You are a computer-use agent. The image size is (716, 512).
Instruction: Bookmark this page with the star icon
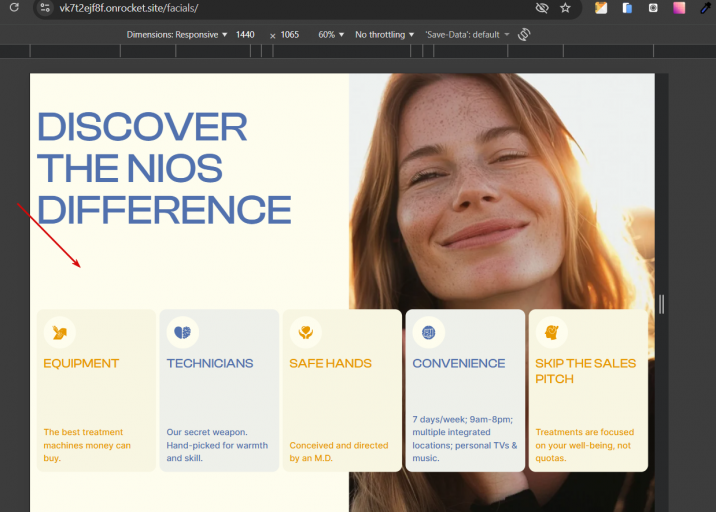[x=566, y=8]
